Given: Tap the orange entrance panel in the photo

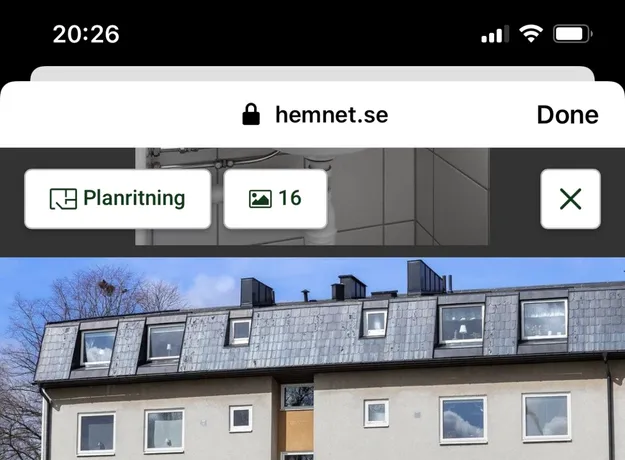Looking at the screenshot, I should pos(296,431).
